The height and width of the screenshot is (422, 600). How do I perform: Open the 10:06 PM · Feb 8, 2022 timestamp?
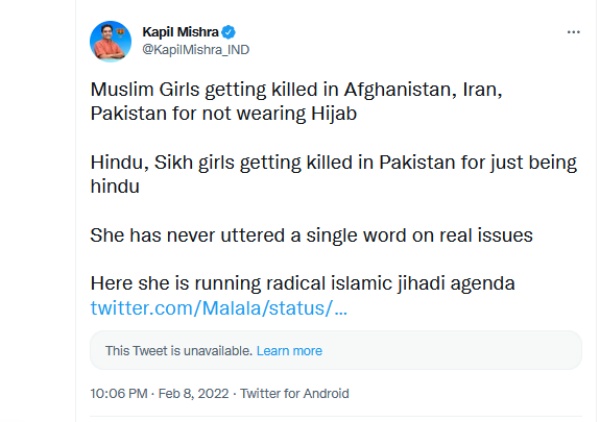[x=158, y=394]
